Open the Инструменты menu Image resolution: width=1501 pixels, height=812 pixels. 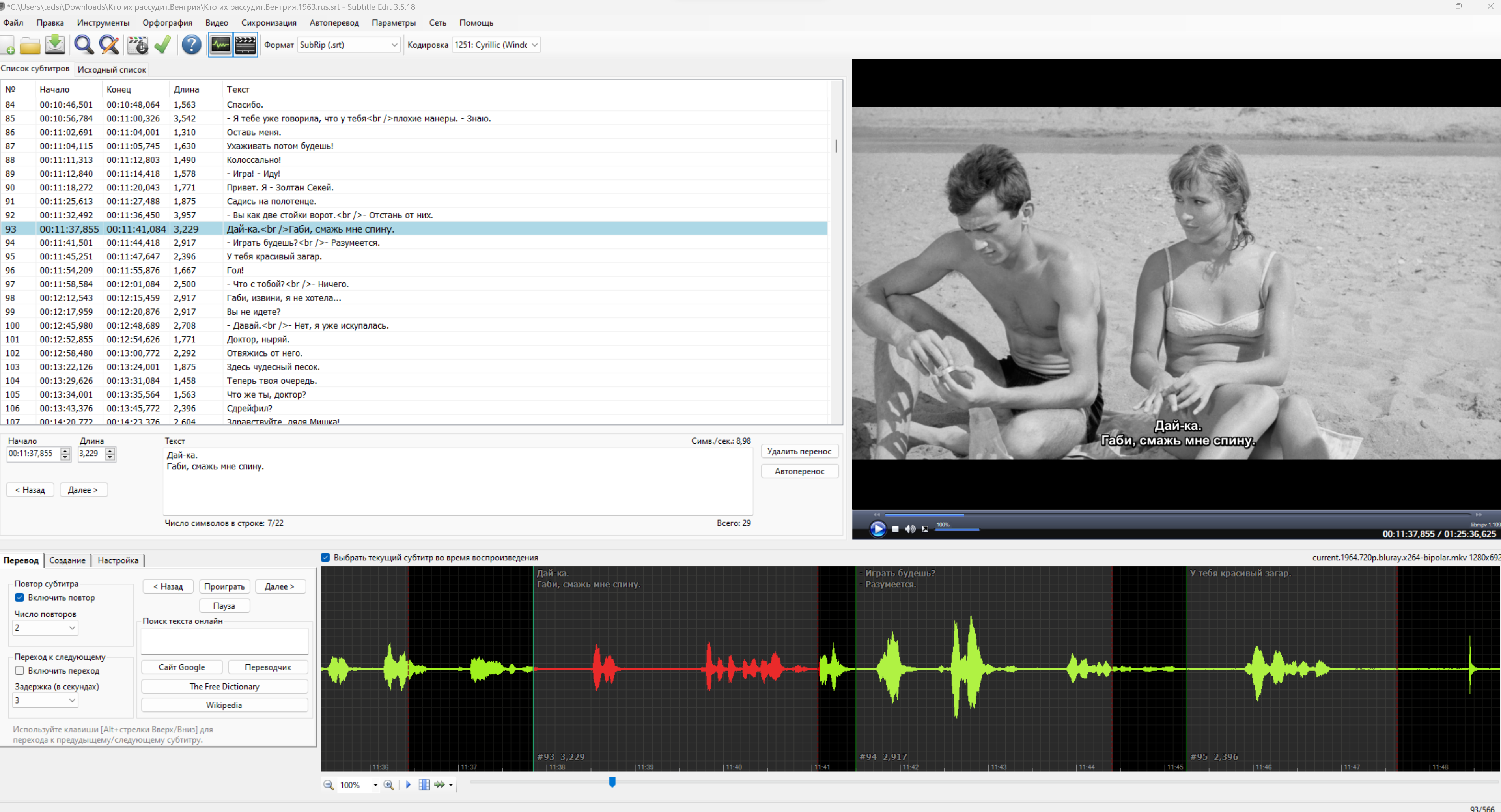pos(103,23)
